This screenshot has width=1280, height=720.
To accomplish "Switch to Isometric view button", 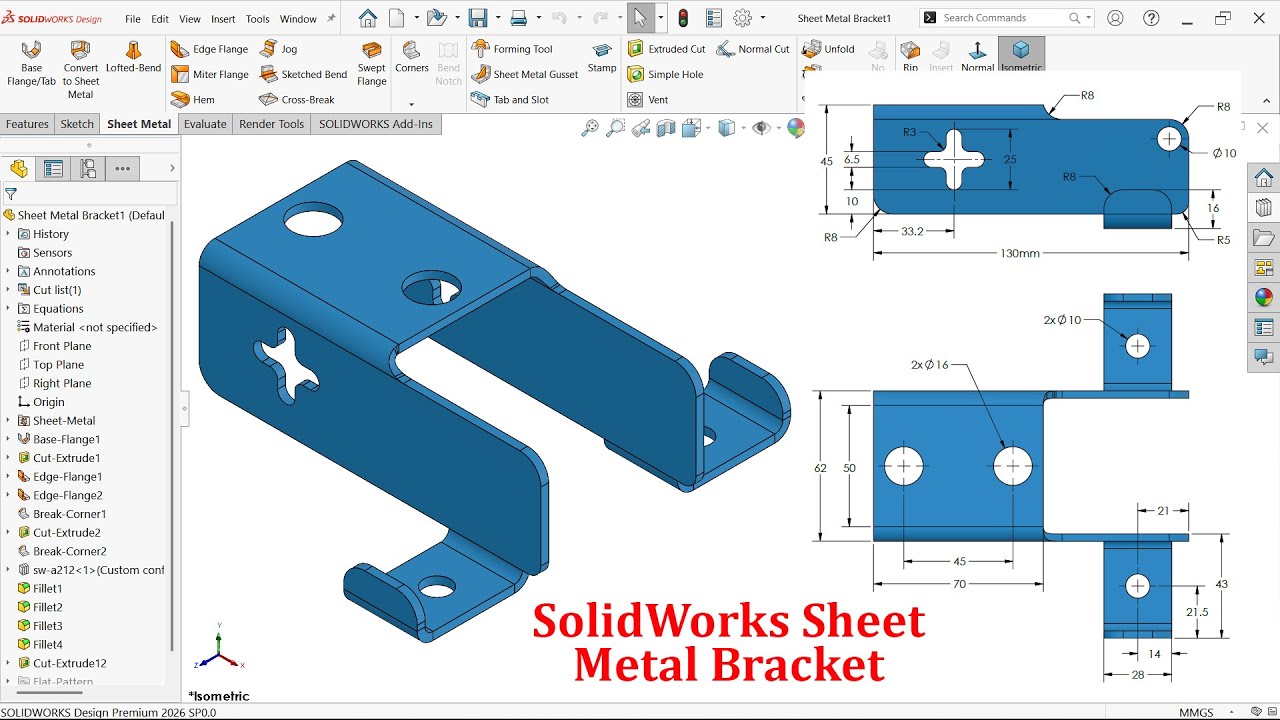I will tap(1021, 56).
